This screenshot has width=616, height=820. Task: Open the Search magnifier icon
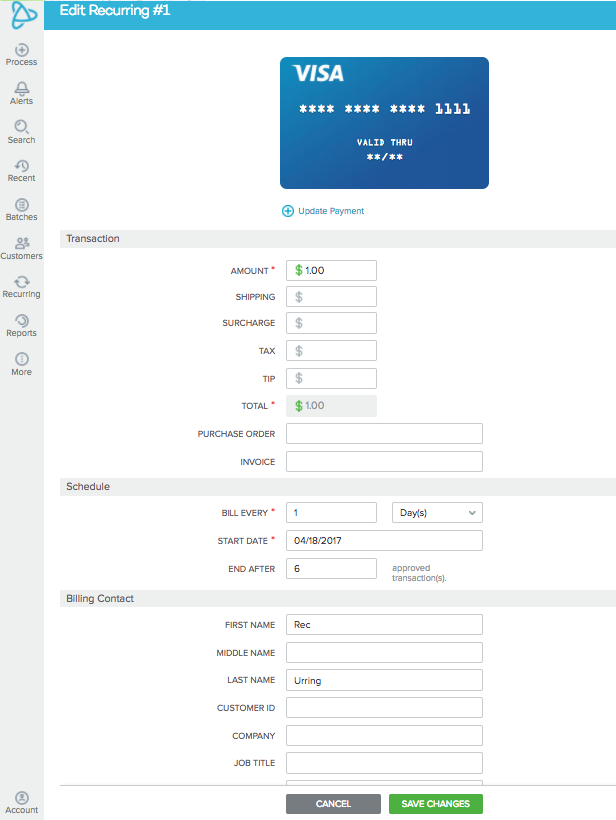pyautogui.click(x=21, y=127)
